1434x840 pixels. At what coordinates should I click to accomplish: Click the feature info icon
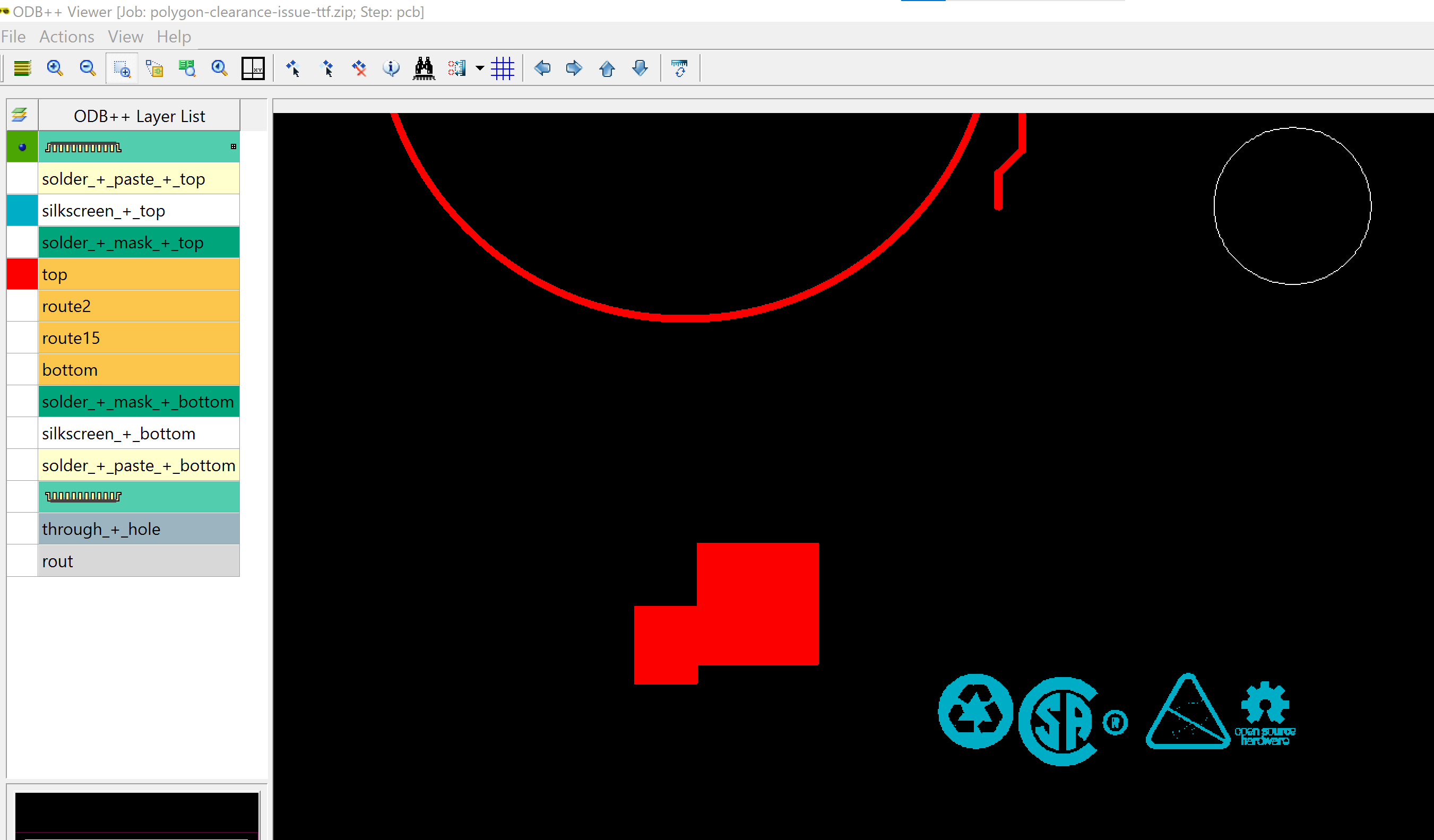coord(391,68)
